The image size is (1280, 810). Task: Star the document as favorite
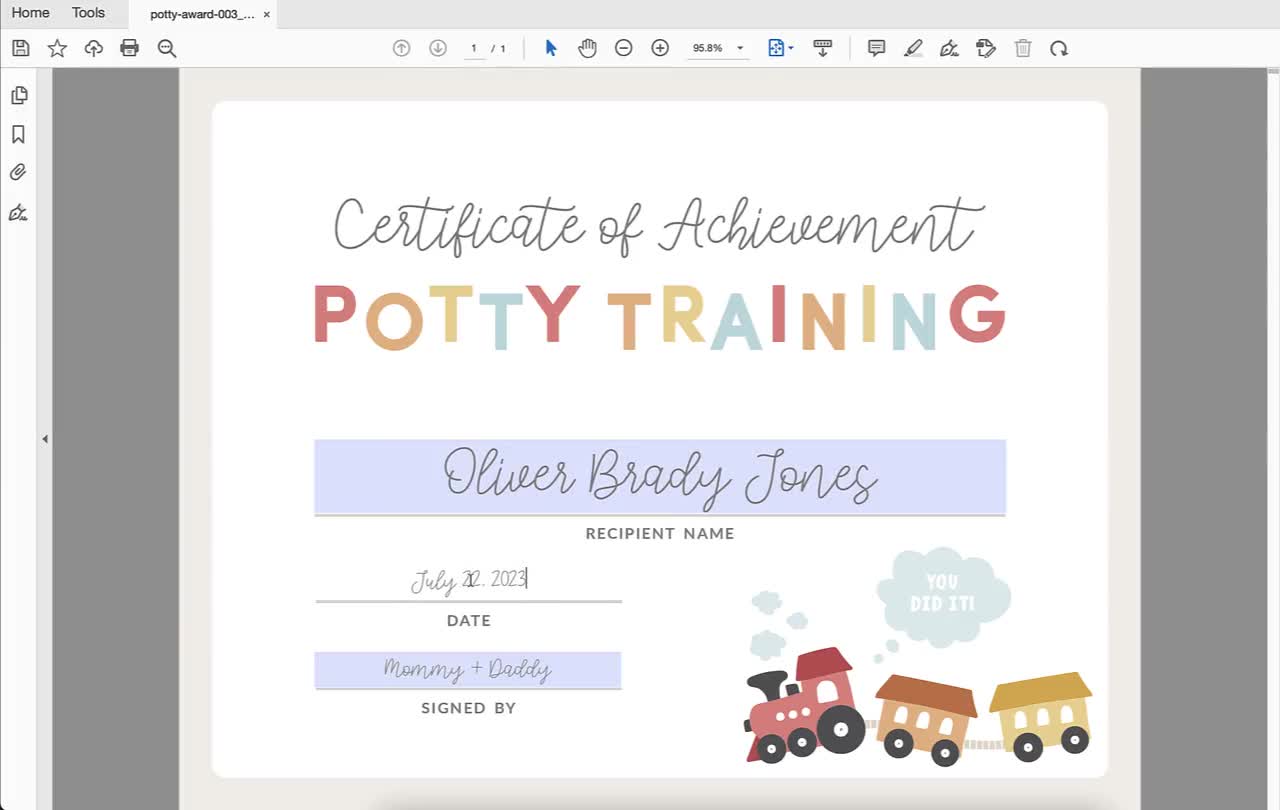pyautogui.click(x=57, y=47)
